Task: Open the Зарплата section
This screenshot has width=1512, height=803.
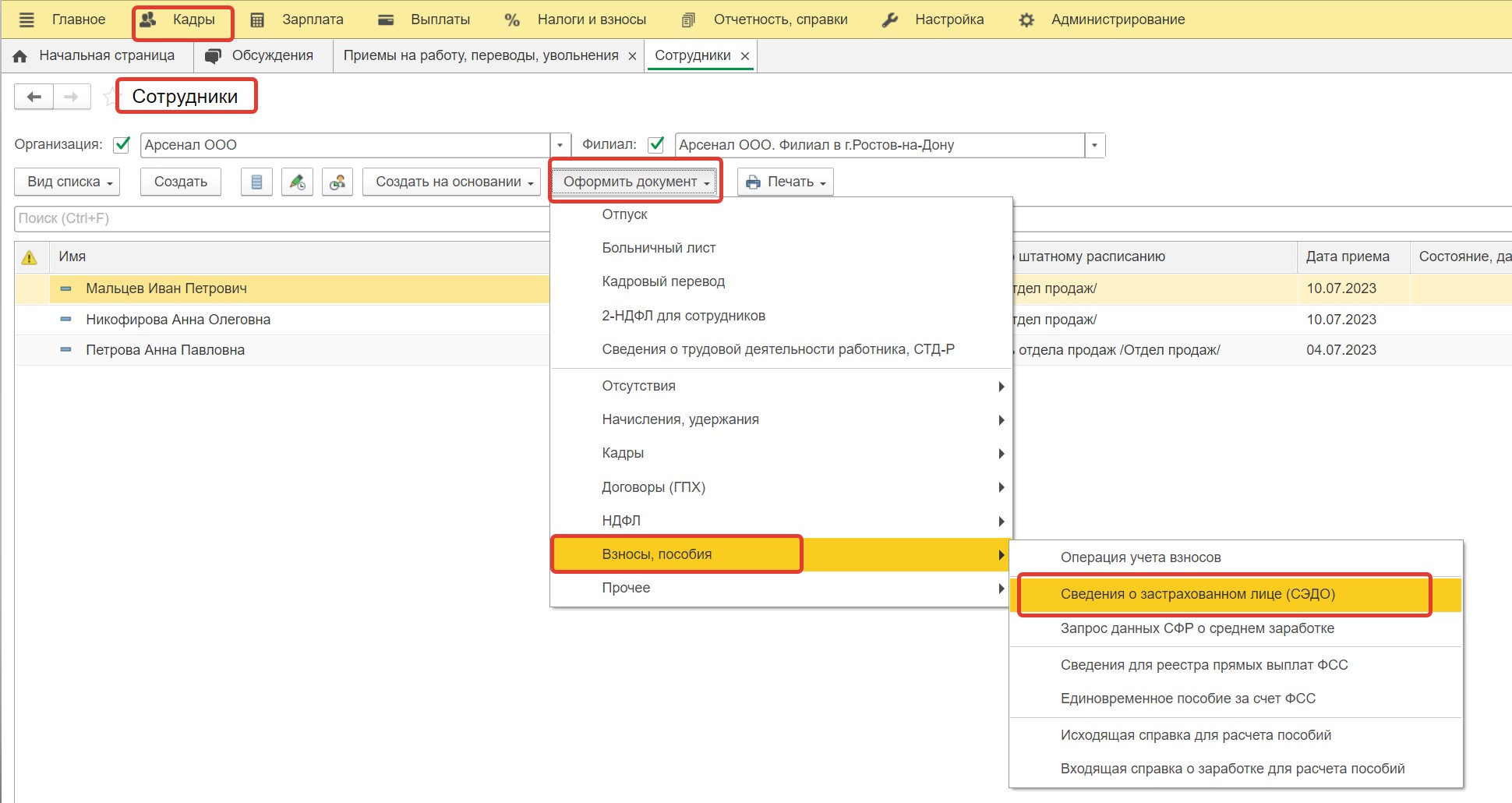Action: pyautogui.click(x=296, y=20)
